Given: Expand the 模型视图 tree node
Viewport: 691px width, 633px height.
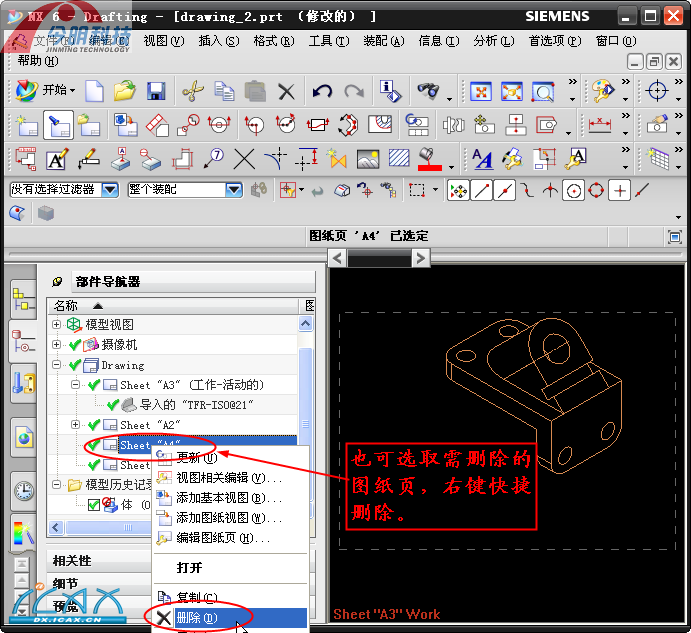Looking at the screenshot, I should (57, 325).
